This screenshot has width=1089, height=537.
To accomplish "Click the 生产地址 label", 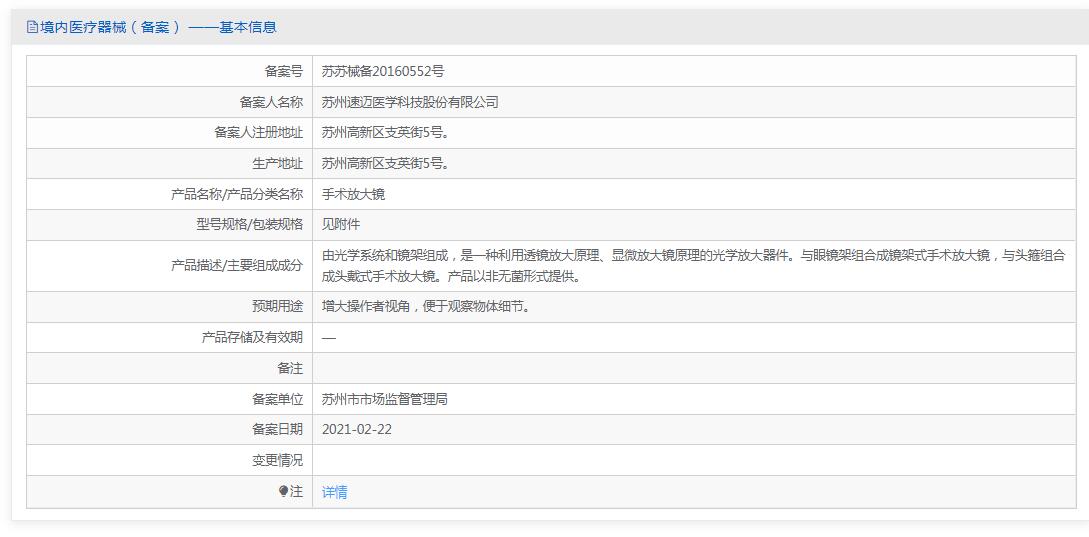I will 277,163.
